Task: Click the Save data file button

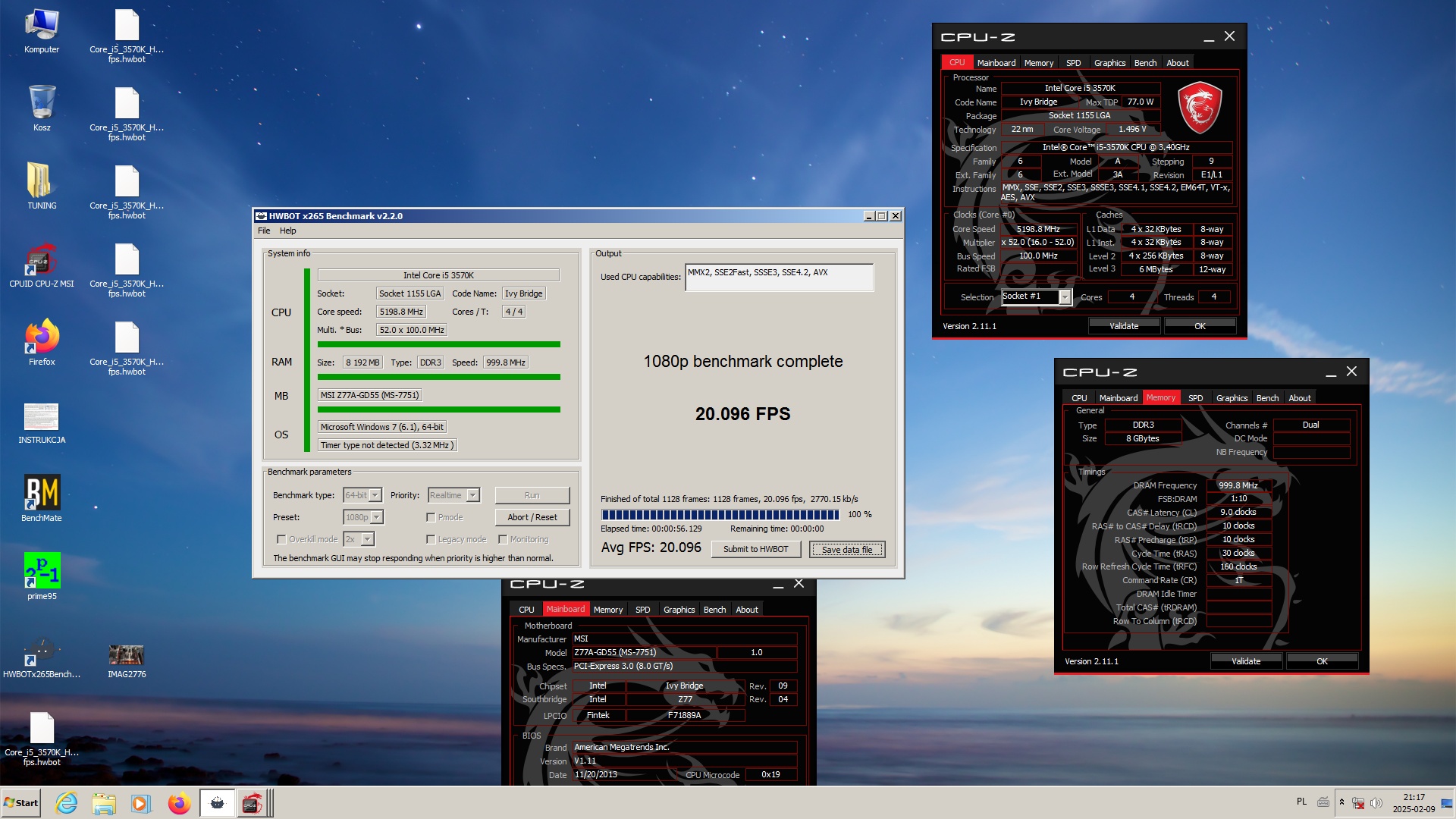Action: tap(847, 549)
